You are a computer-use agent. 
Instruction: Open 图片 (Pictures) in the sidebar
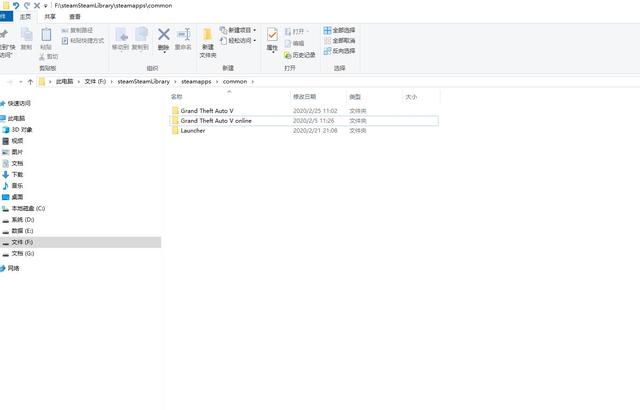point(17,152)
